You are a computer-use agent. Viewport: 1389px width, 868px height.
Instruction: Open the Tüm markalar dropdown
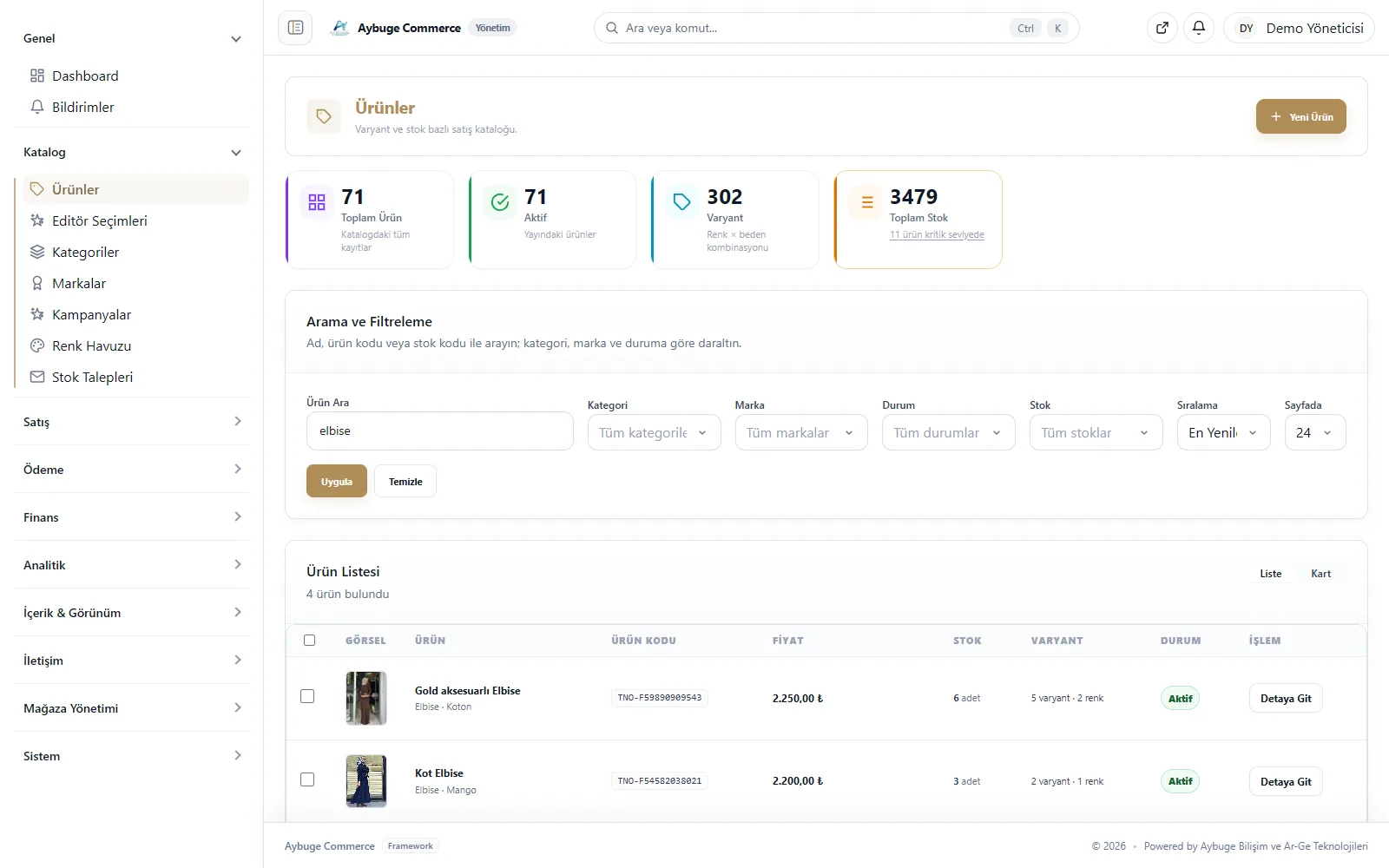click(x=801, y=432)
